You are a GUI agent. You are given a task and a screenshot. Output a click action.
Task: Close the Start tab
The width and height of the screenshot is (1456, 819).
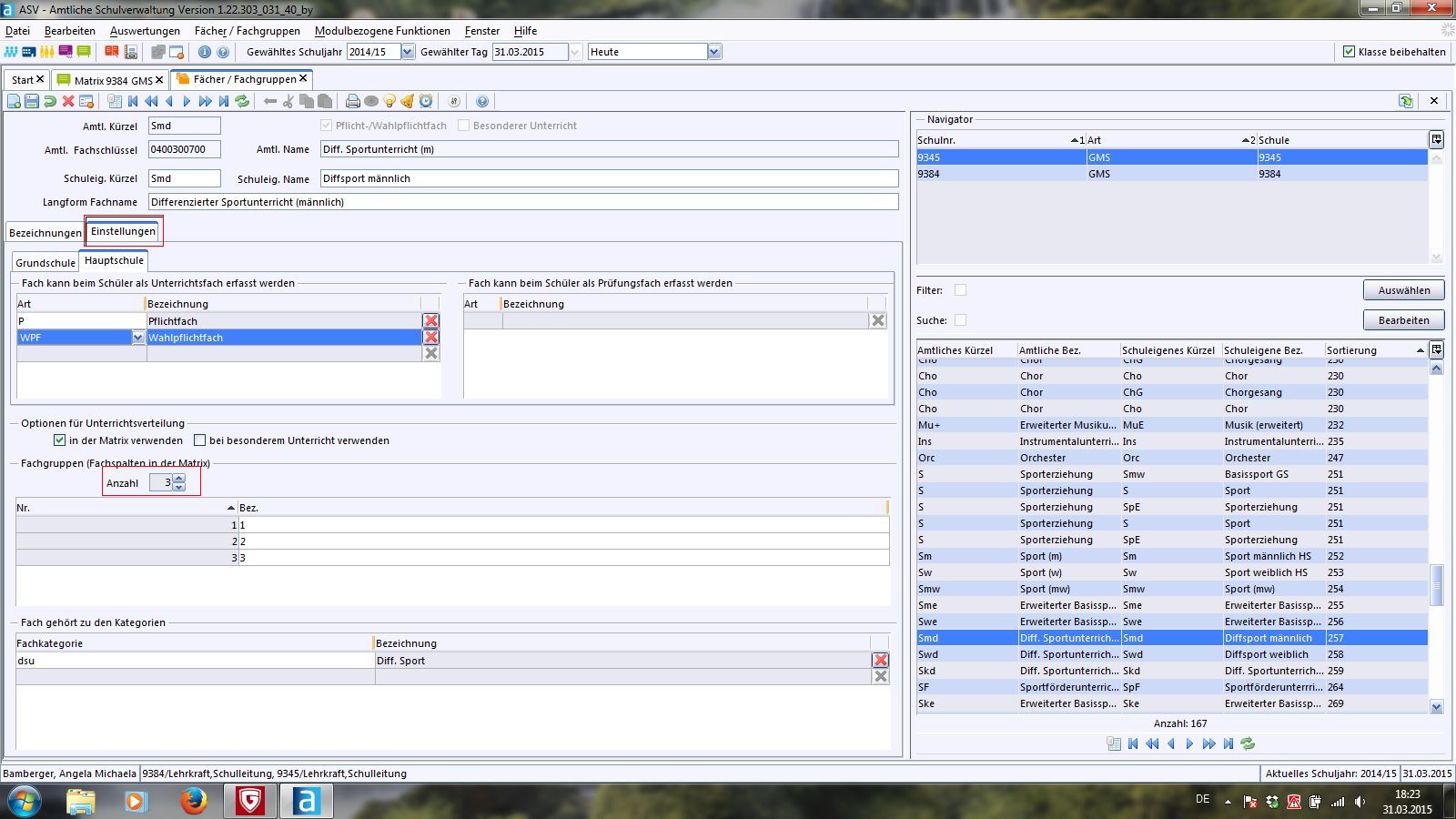[x=40, y=80]
